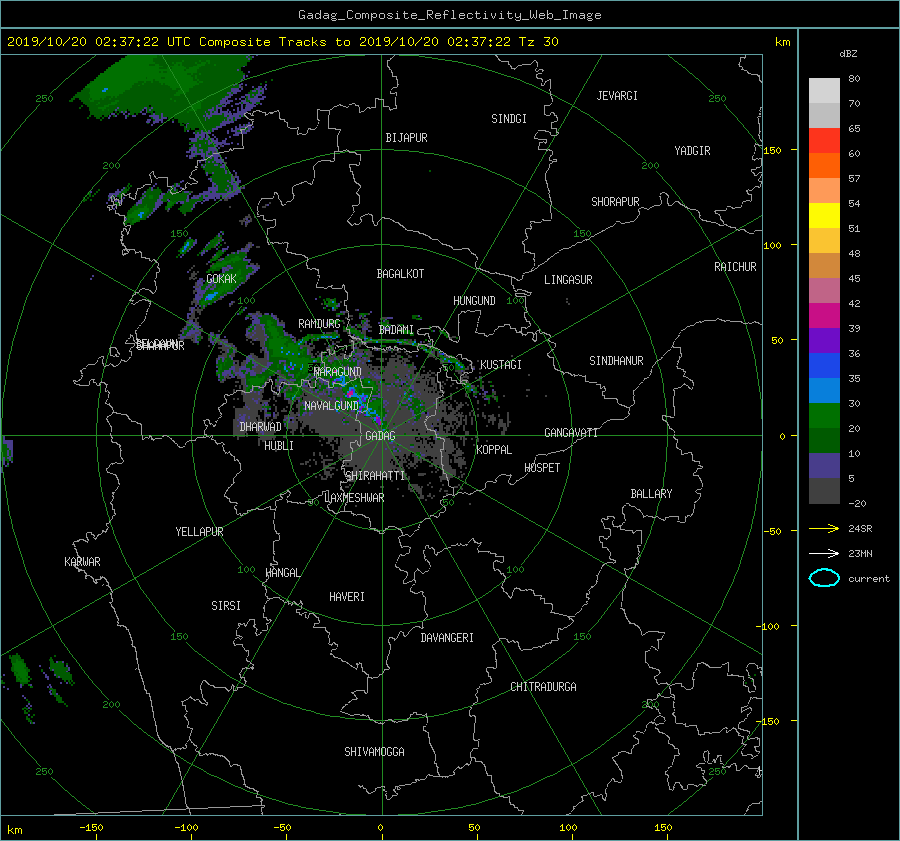Click the CHITRADURGA city label
900x841 pixels.
pyautogui.click(x=543, y=687)
